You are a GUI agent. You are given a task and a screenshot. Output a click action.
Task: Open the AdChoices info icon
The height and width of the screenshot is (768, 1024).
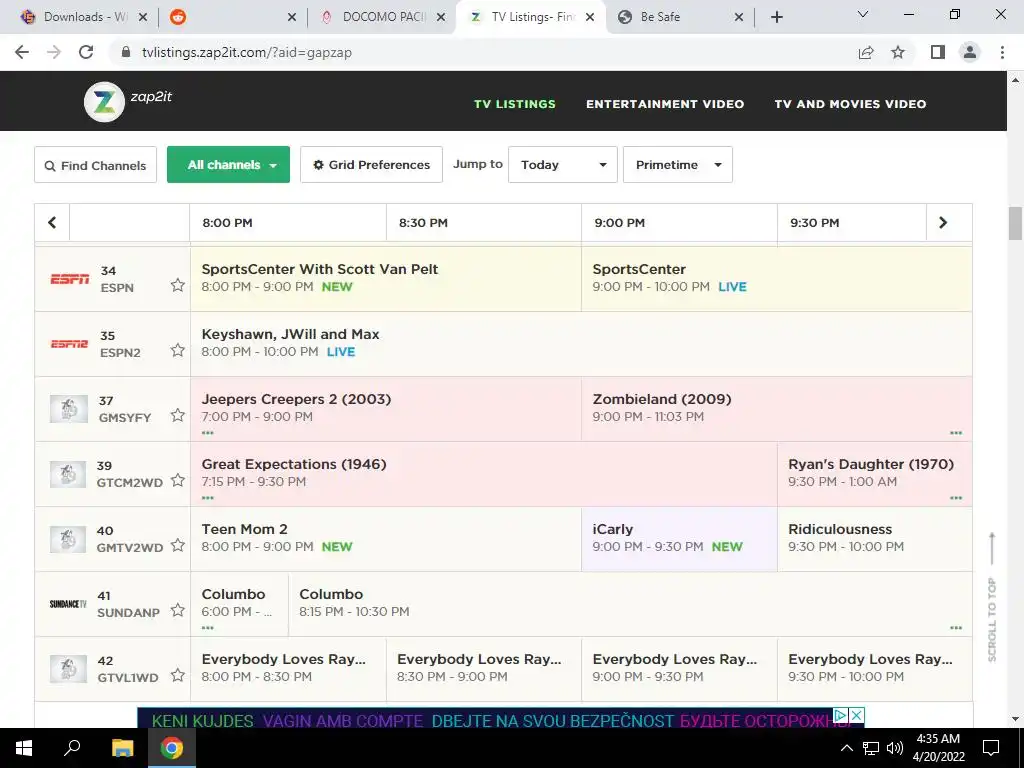[841, 714]
